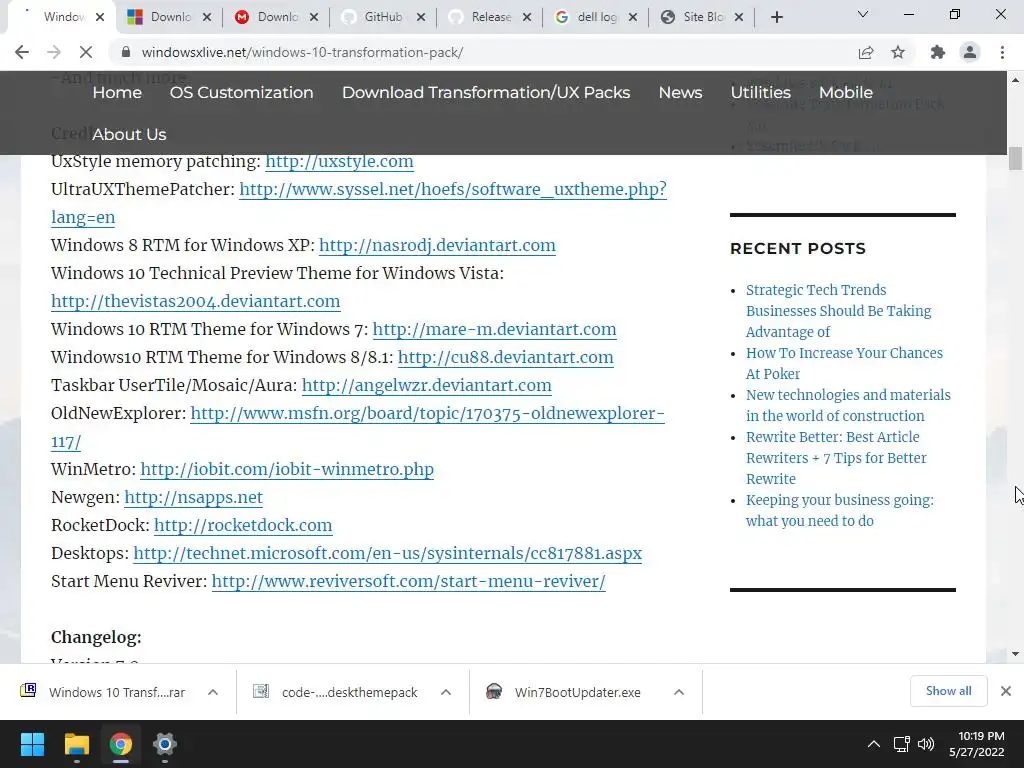Close the Release tab
This screenshot has width=1024, height=768.
pos(527,17)
